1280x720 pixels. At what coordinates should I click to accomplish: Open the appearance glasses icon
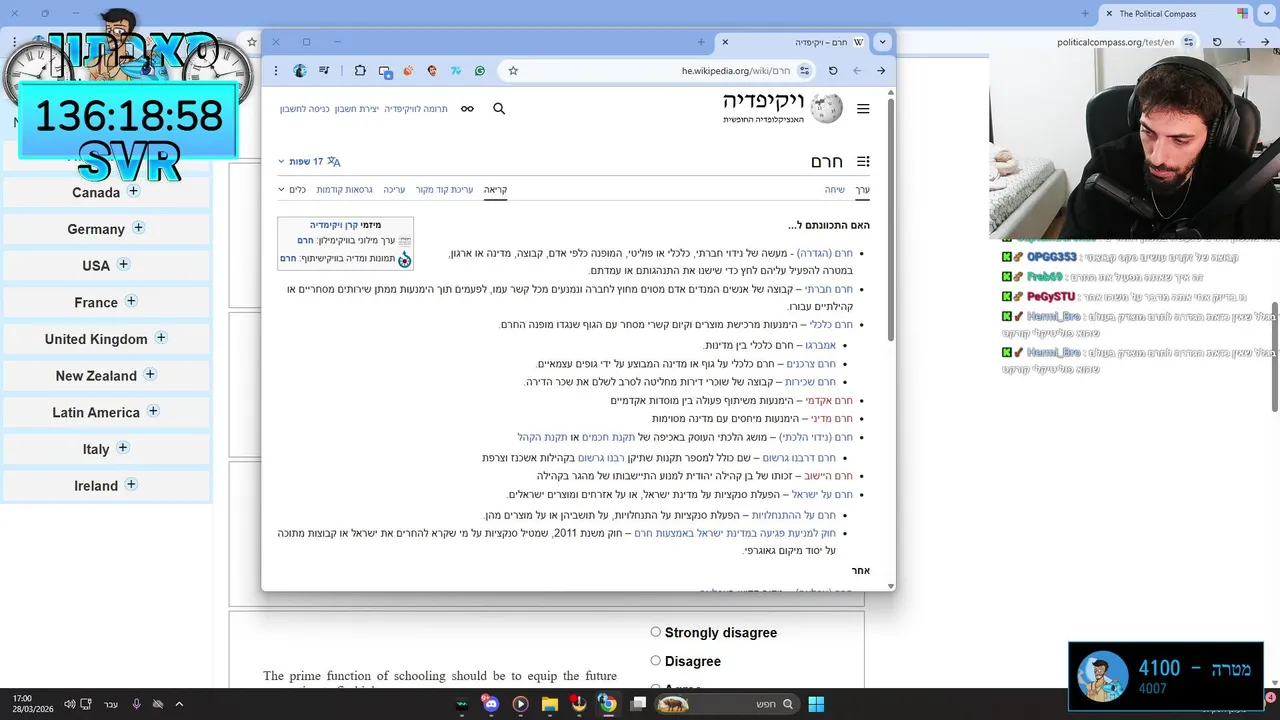click(x=467, y=108)
